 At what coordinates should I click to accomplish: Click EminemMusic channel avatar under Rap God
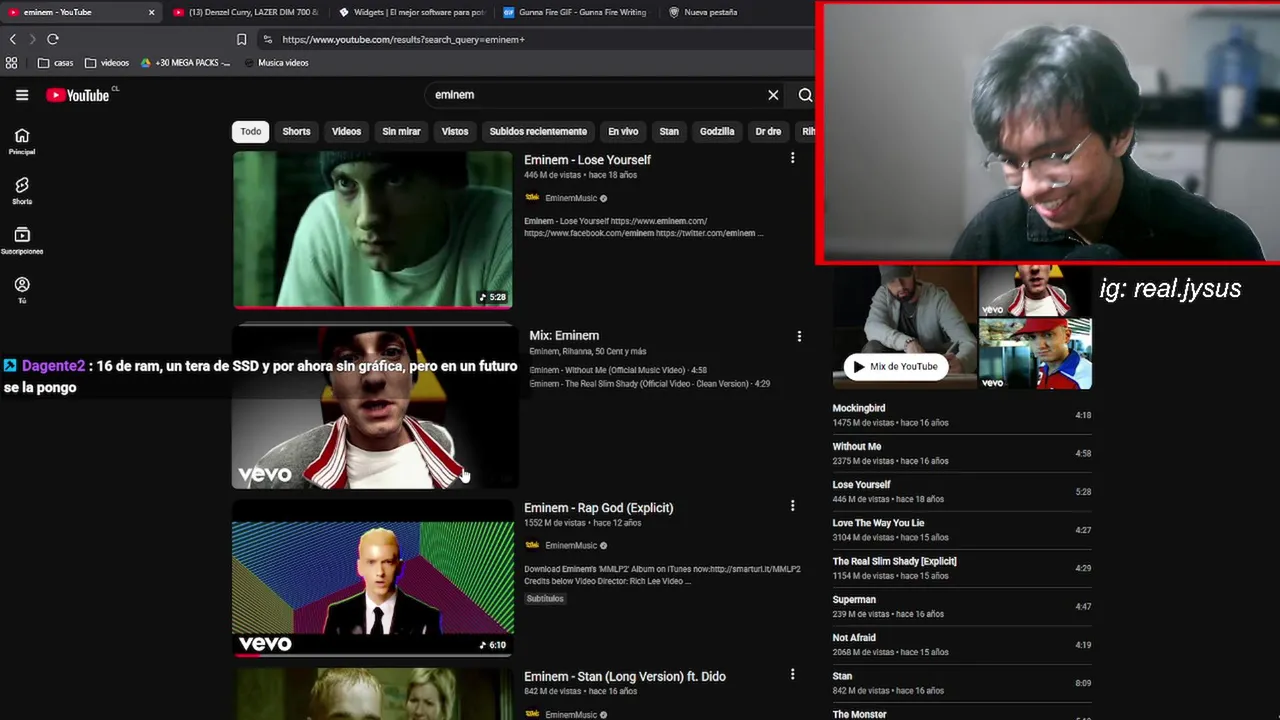532,545
